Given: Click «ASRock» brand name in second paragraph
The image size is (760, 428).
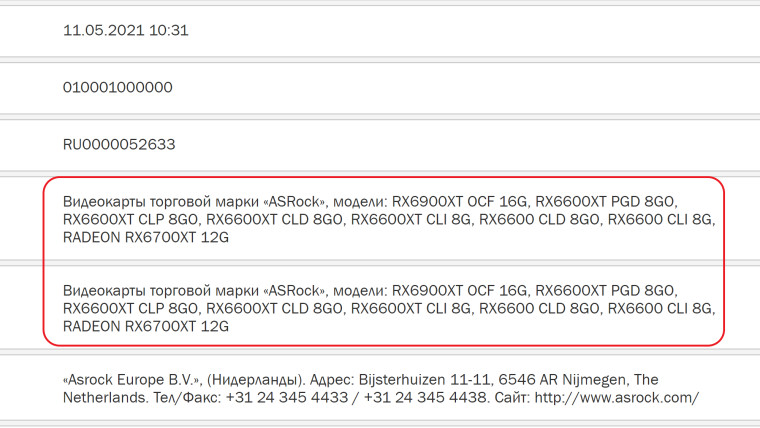Looking at the screenshot, I should [300, 289].
